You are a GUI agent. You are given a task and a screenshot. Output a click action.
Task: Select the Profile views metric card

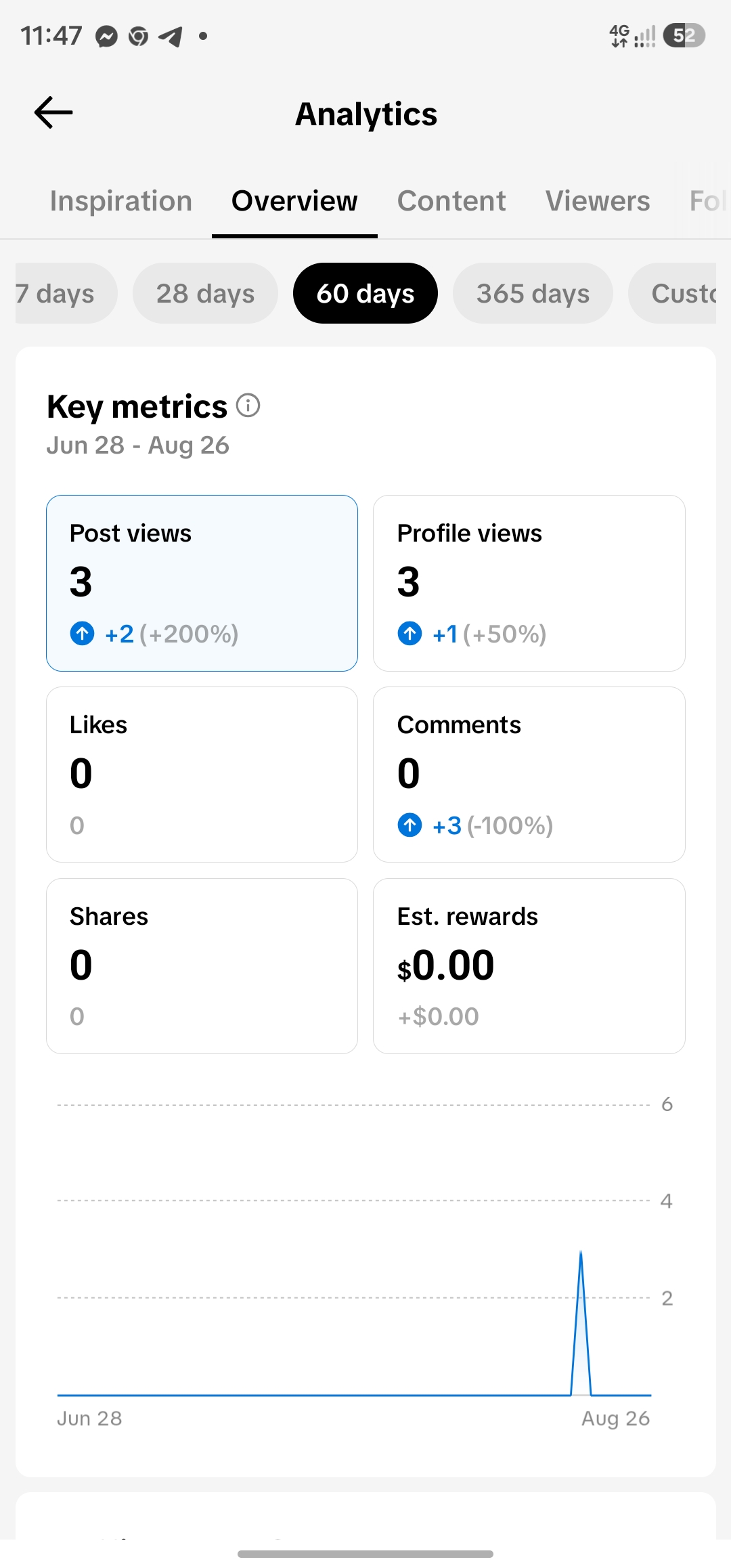pos(529,583)
